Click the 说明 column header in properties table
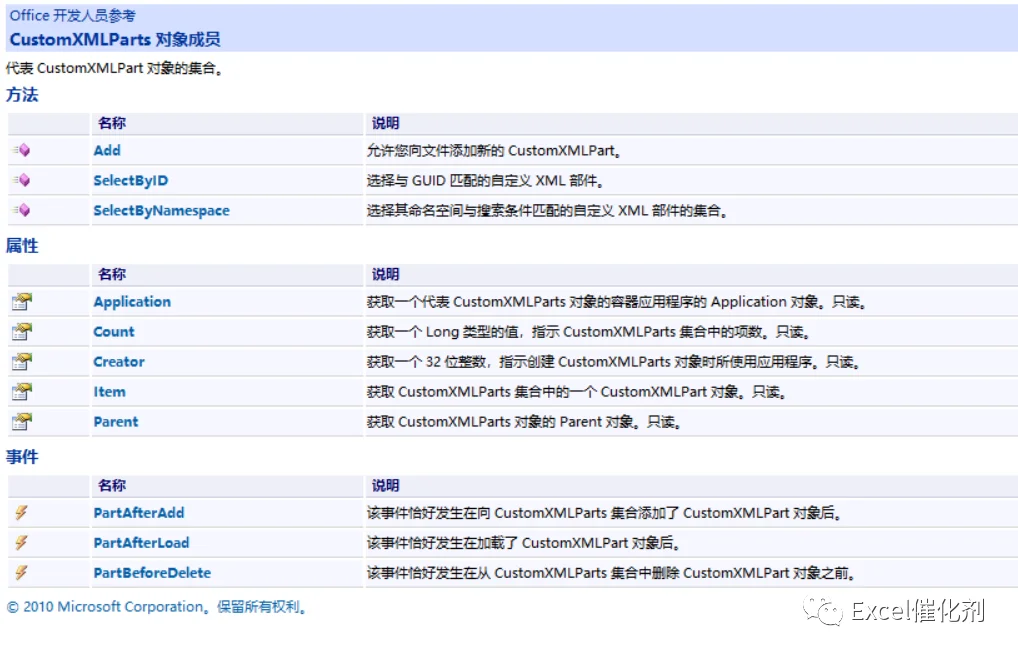This screenshot has height=655, width=1018. click(x=386, y=274)
